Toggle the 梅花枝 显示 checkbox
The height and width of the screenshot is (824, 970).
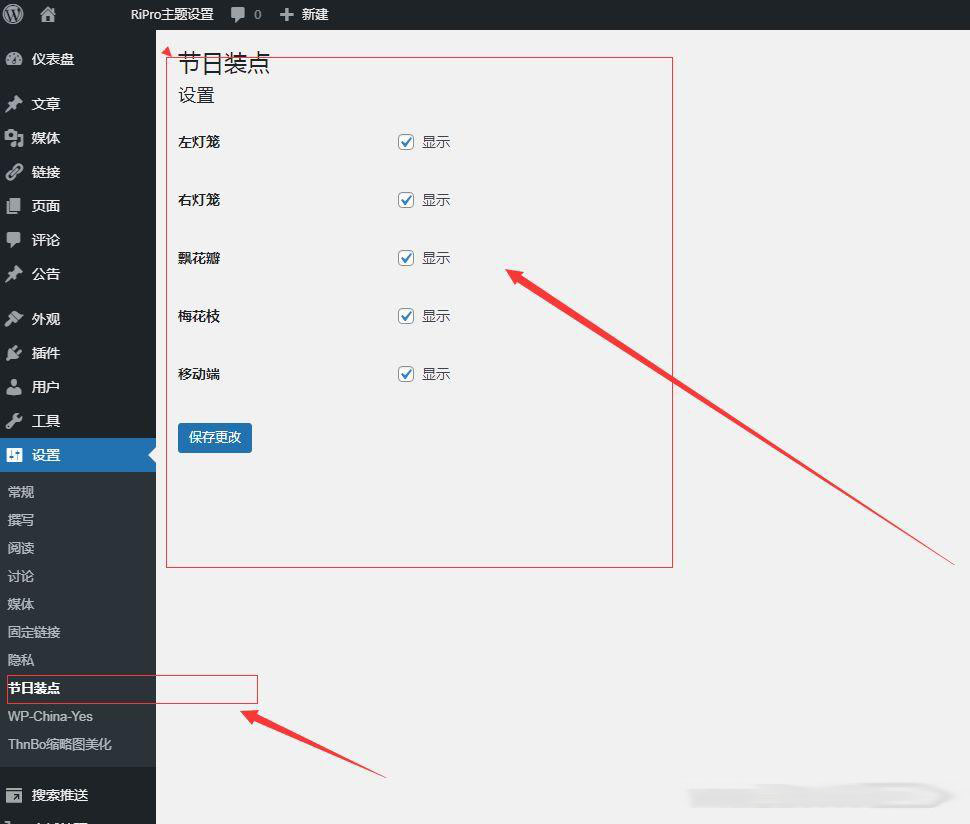(406, 316)
